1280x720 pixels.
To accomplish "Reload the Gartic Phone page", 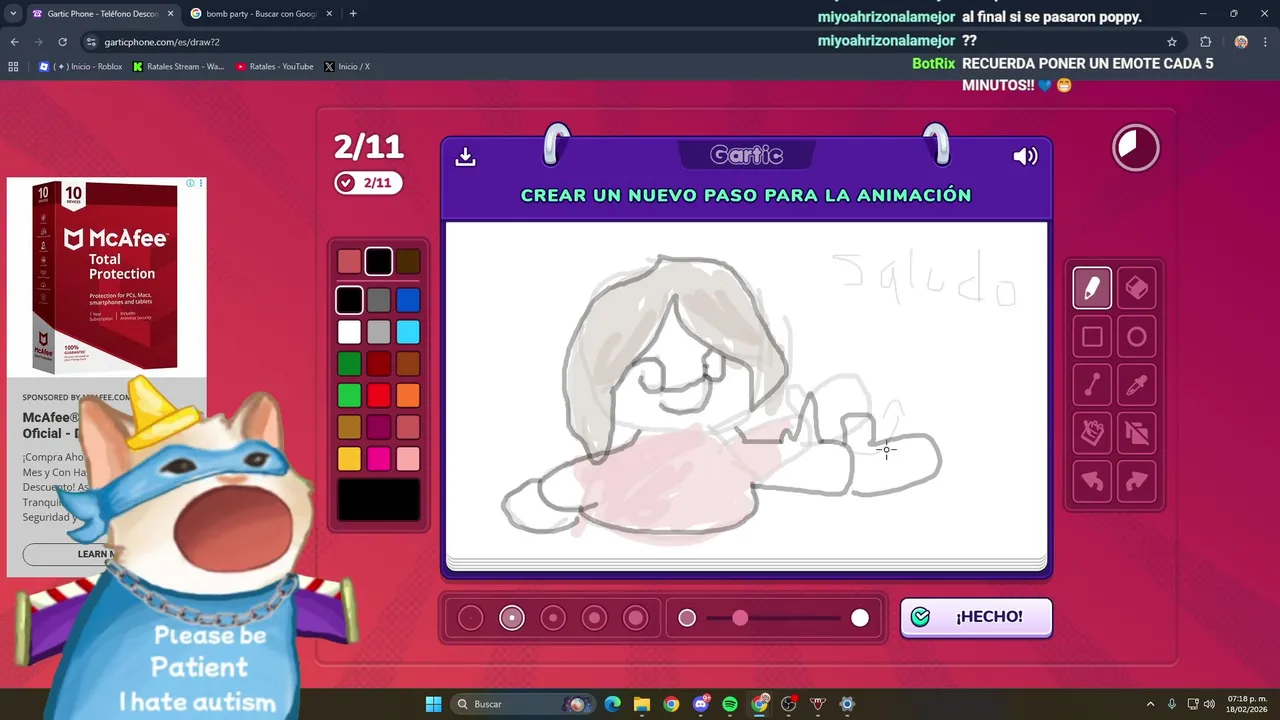I will pos(62,42).
